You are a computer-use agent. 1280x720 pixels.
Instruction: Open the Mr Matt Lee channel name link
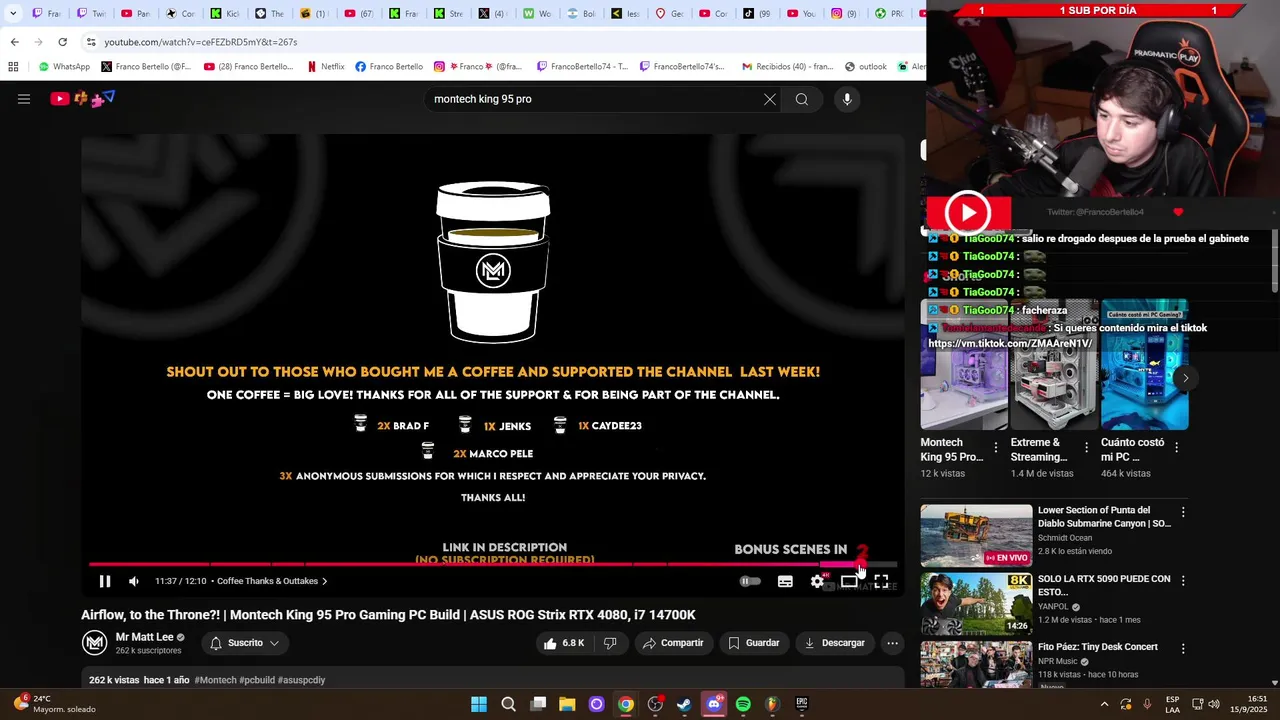(144, 637)
